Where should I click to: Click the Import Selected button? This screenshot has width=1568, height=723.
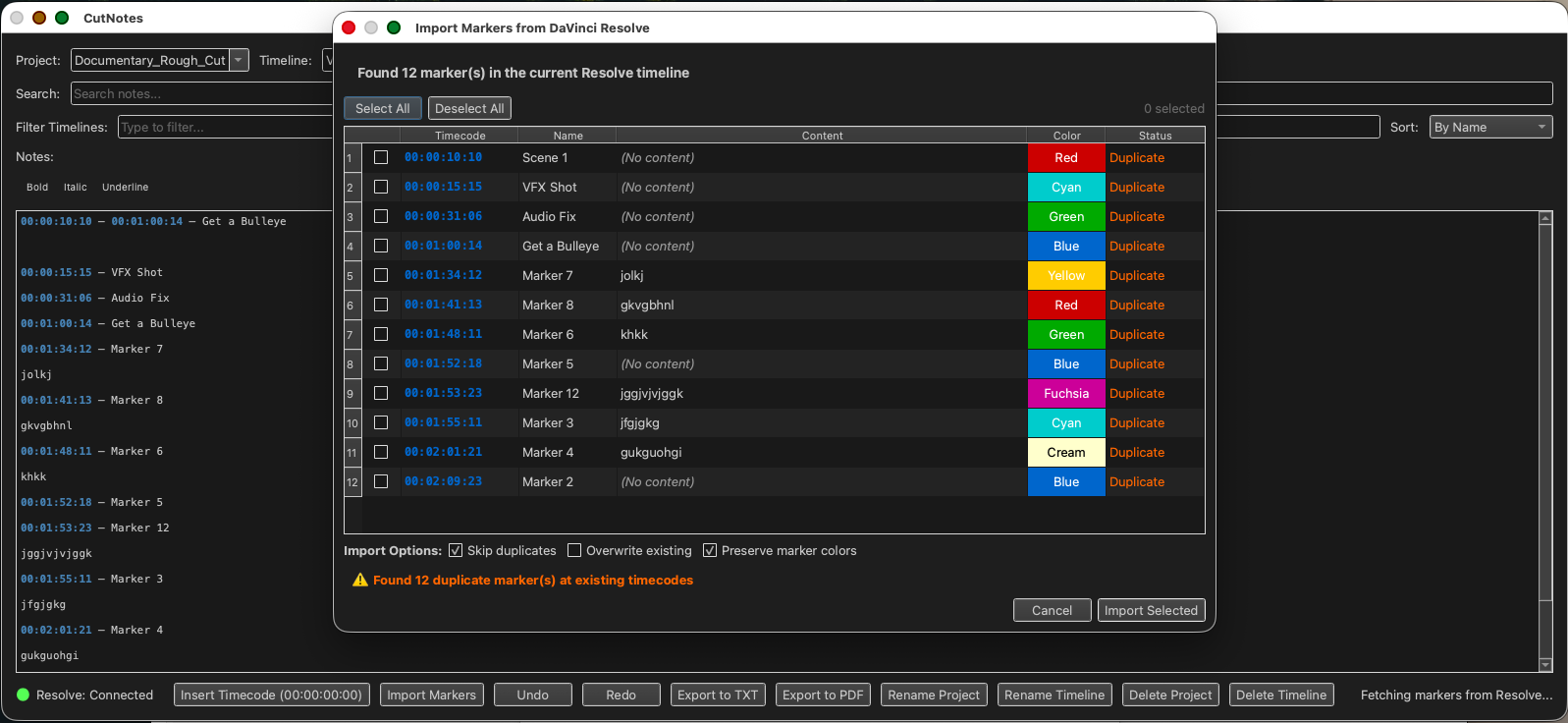[1151, 610]
